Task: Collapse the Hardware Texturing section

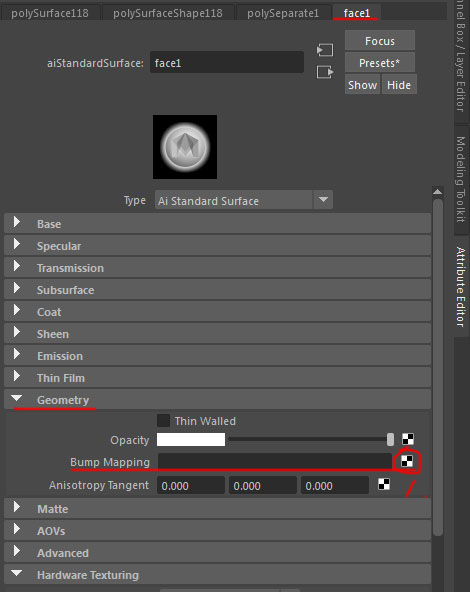Action: pyautogui.click(x=217, y=575)
